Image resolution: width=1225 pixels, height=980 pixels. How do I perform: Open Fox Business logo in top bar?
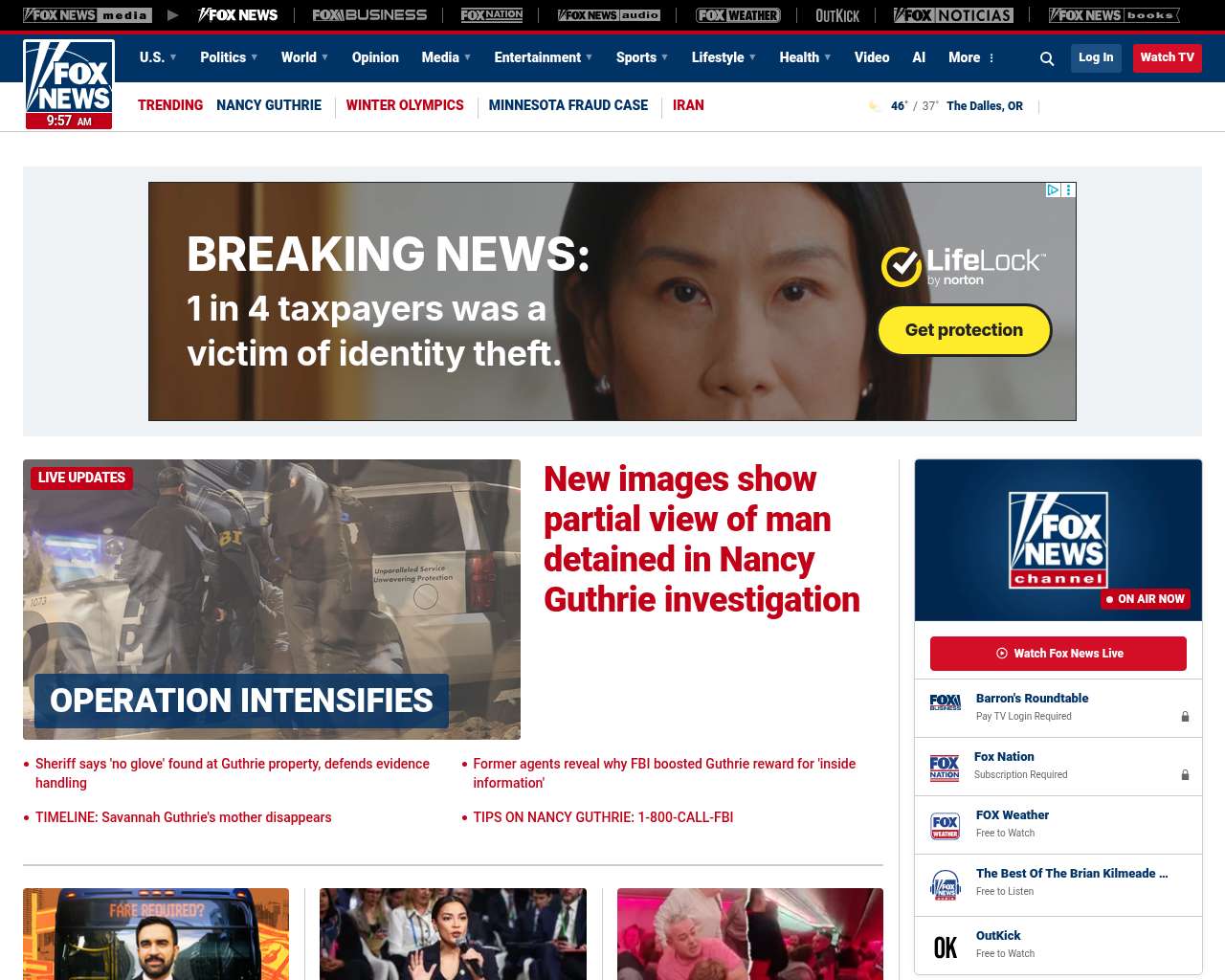(x=369, y=15)
